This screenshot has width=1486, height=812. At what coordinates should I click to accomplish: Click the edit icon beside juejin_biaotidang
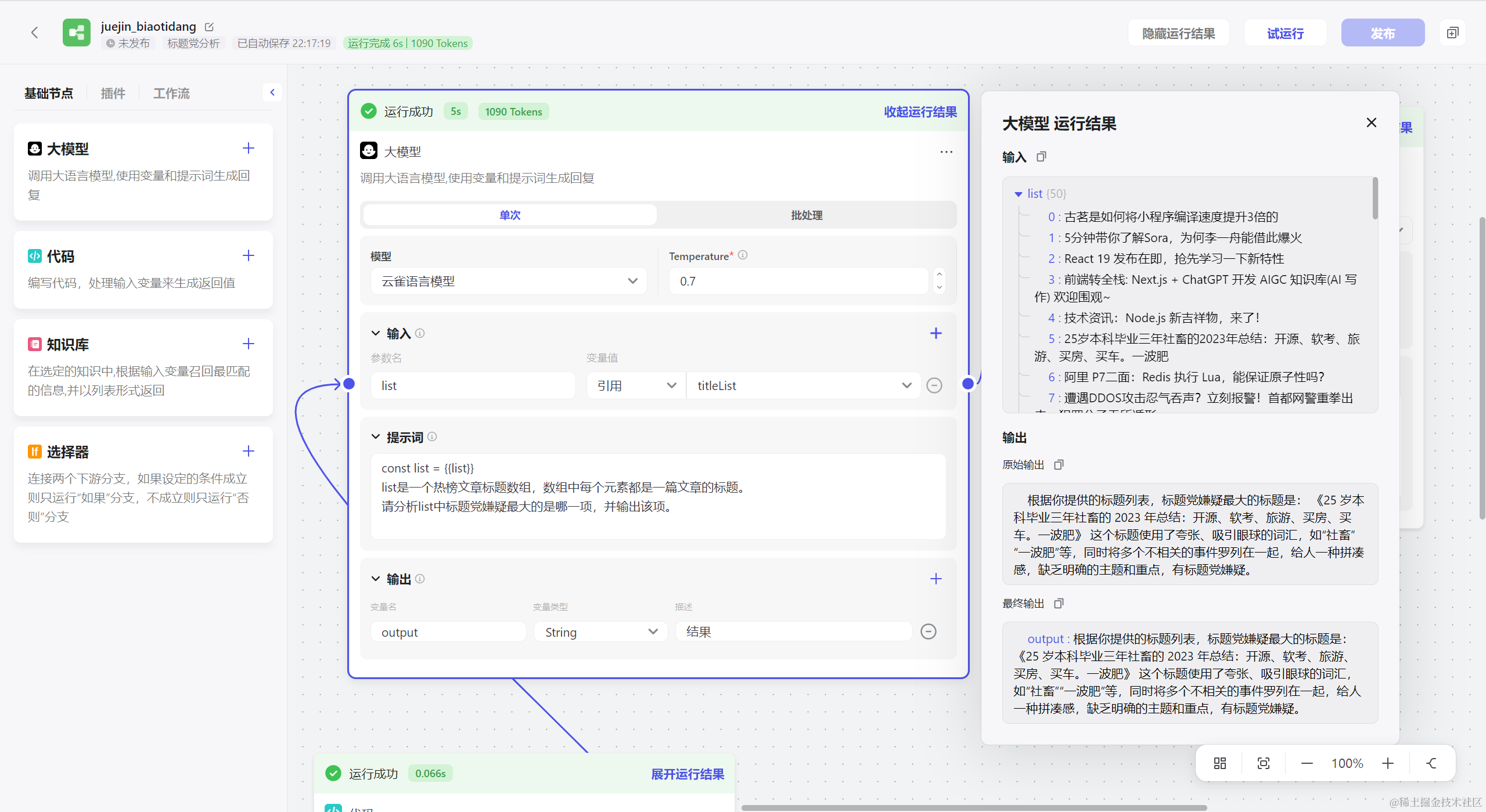point(210,27)
